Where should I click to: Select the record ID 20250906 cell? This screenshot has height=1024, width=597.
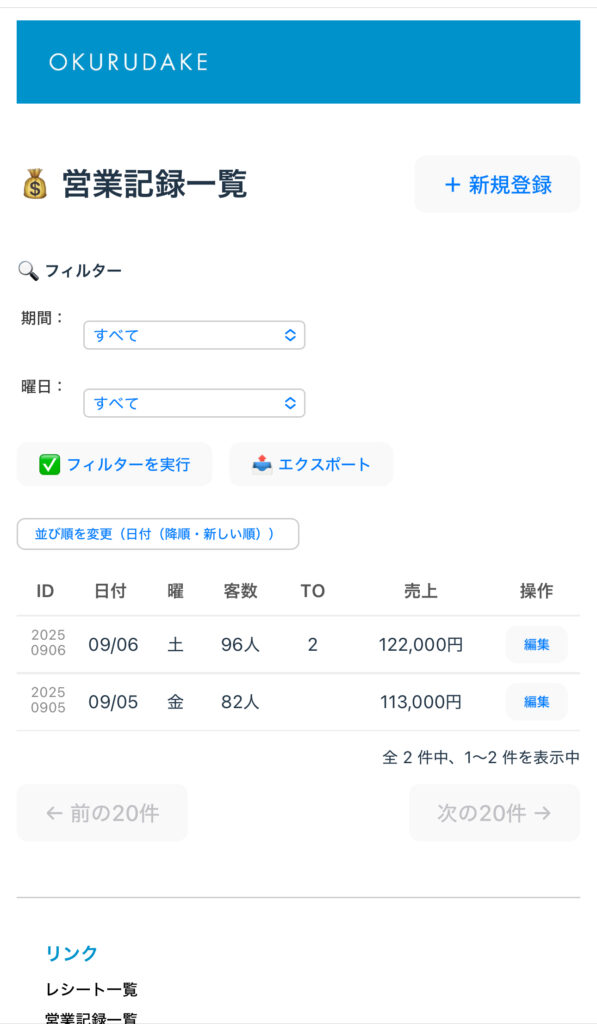click(48, 643)
